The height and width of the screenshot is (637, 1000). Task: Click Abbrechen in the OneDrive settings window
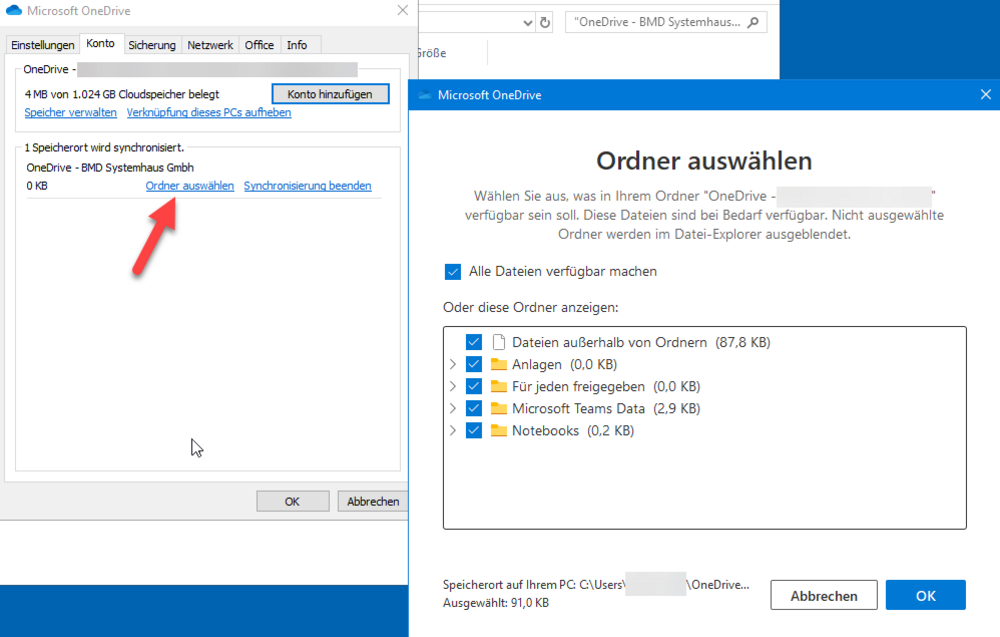[373, 502]
